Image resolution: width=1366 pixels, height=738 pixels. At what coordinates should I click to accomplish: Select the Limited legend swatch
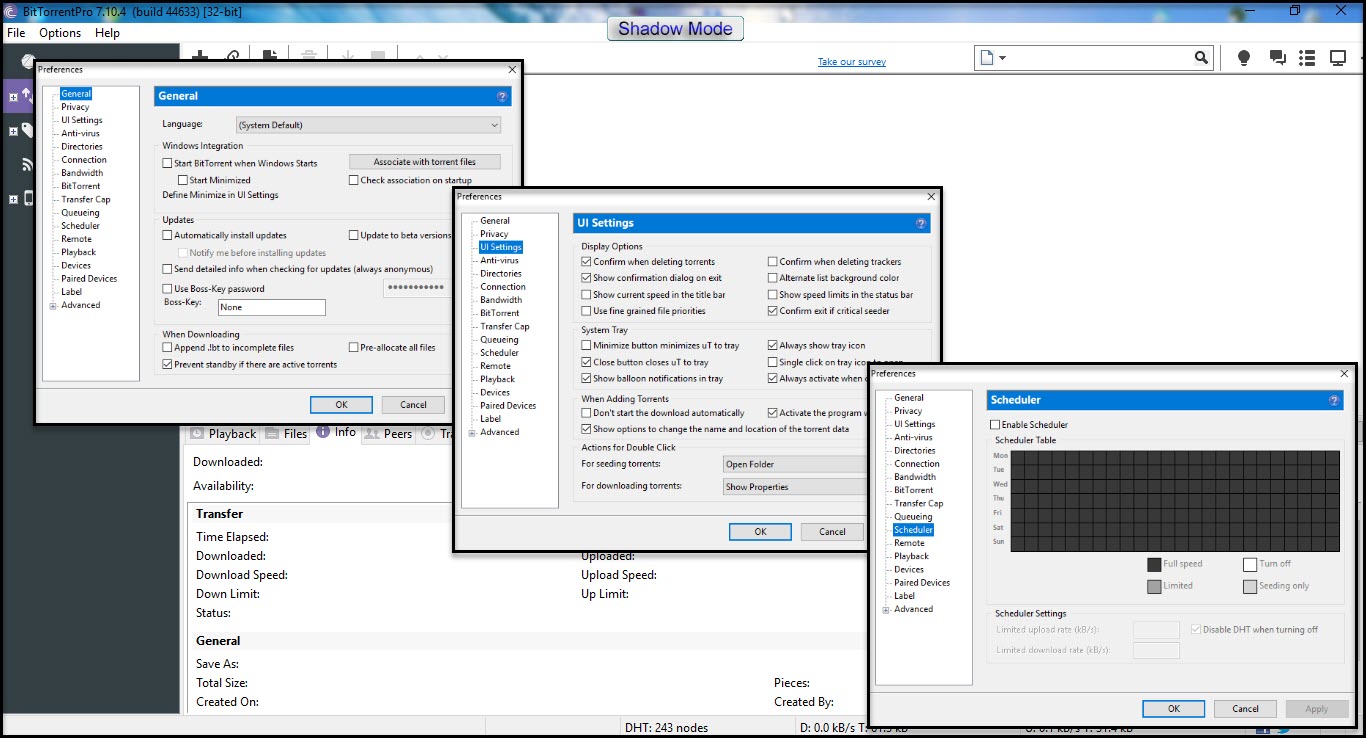pos(1154,586)
